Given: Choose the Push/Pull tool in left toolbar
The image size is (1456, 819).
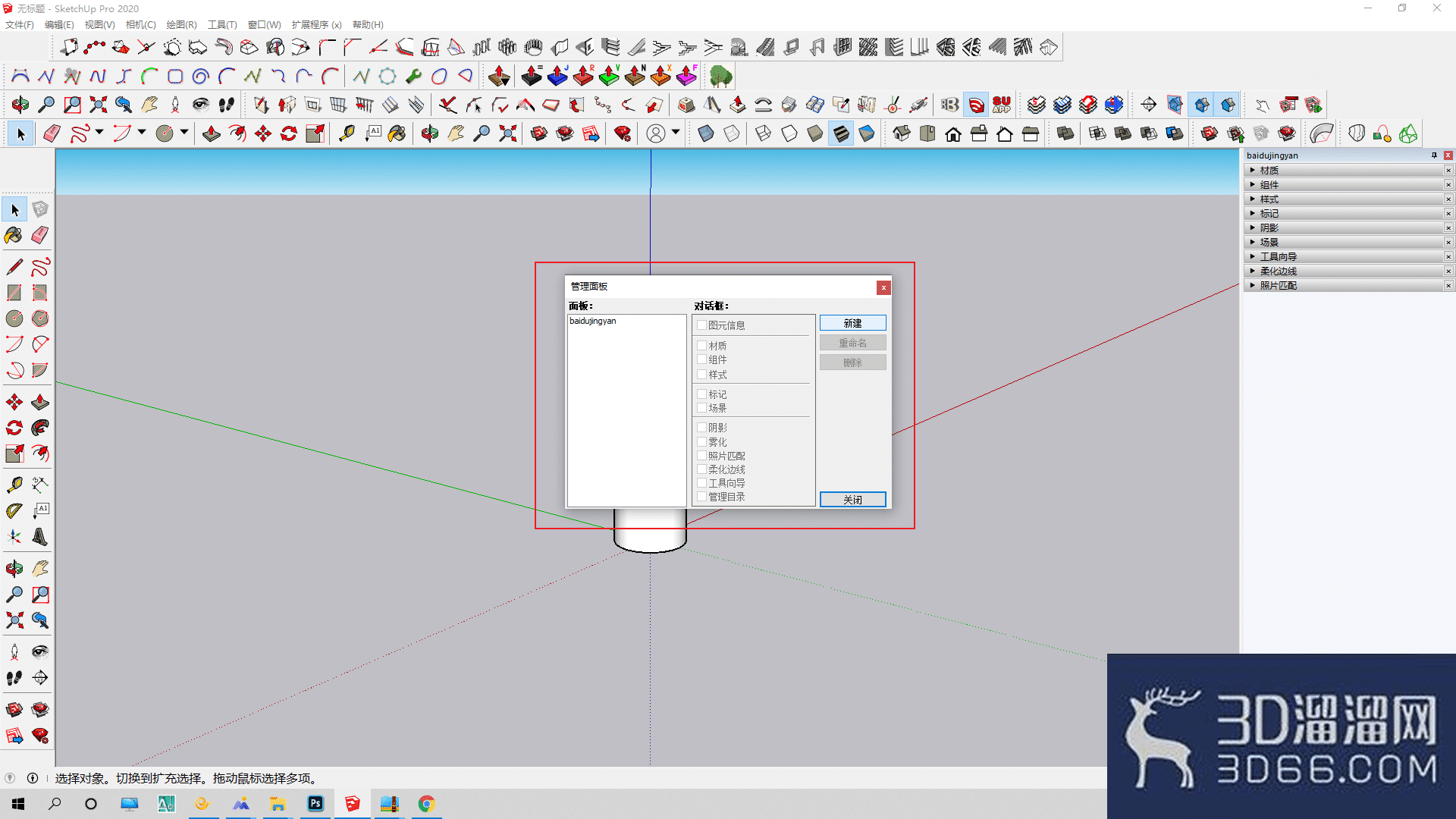Looking at the screenshot, I should [40, 402].
